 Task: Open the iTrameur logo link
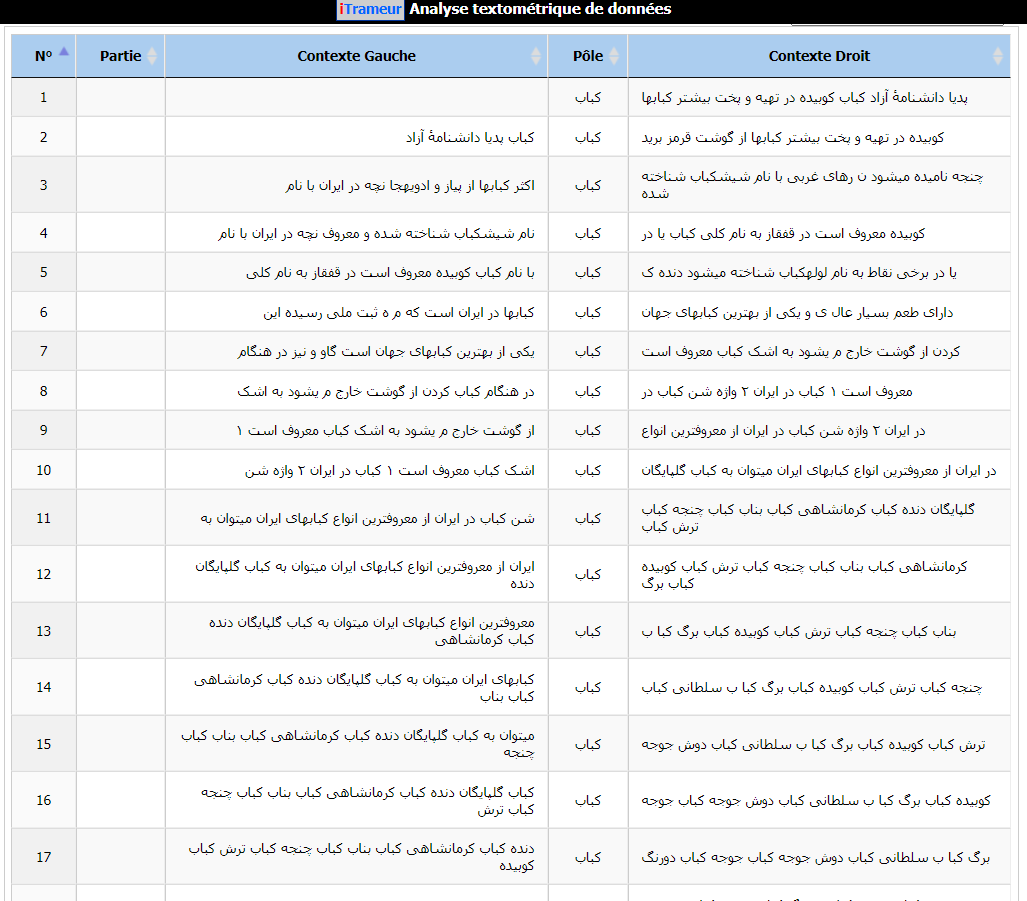(x=370, y=9)
